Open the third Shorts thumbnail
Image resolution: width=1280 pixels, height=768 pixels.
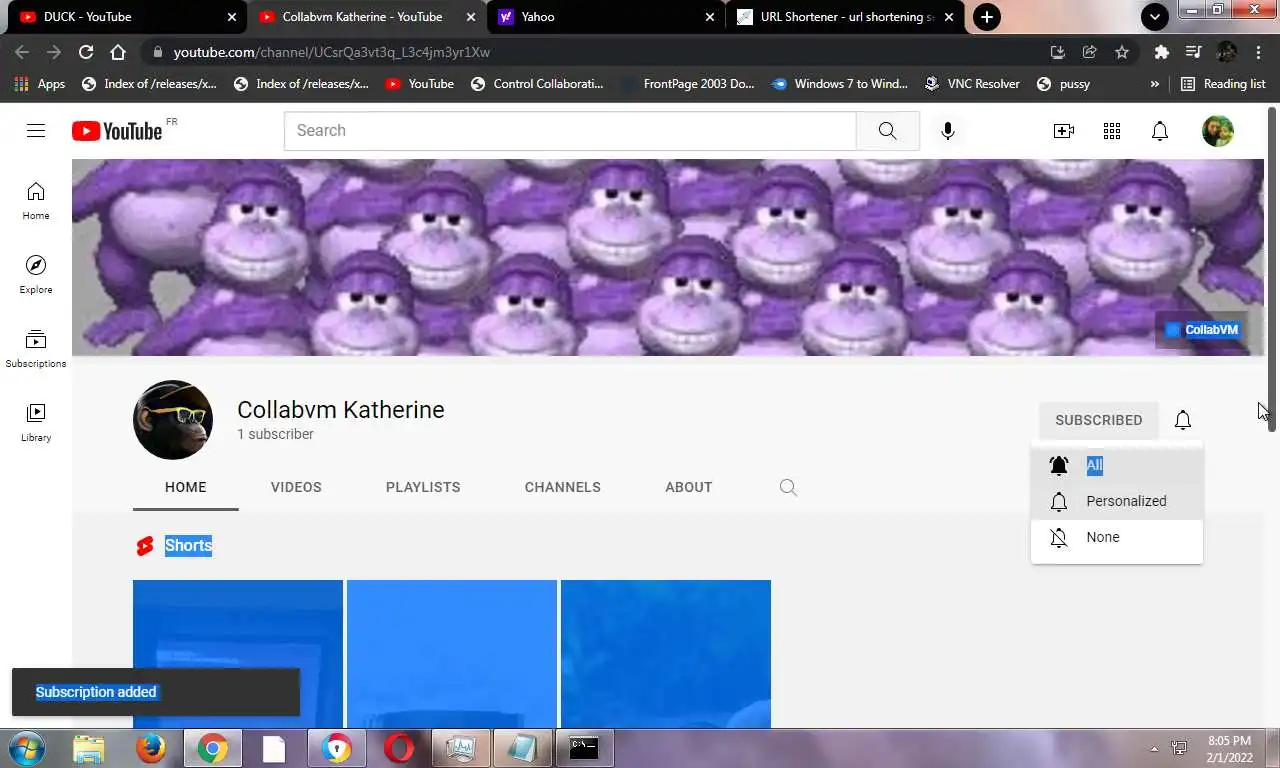coord(666,653)
